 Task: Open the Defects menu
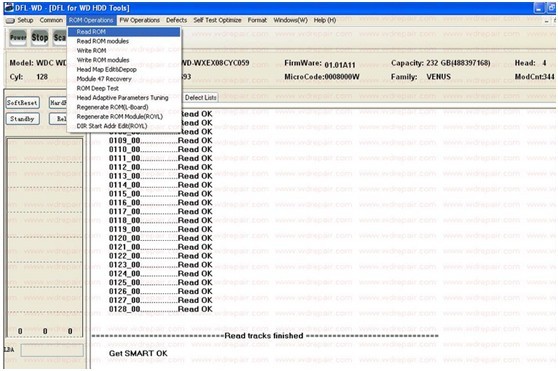(x=176, y=20)
